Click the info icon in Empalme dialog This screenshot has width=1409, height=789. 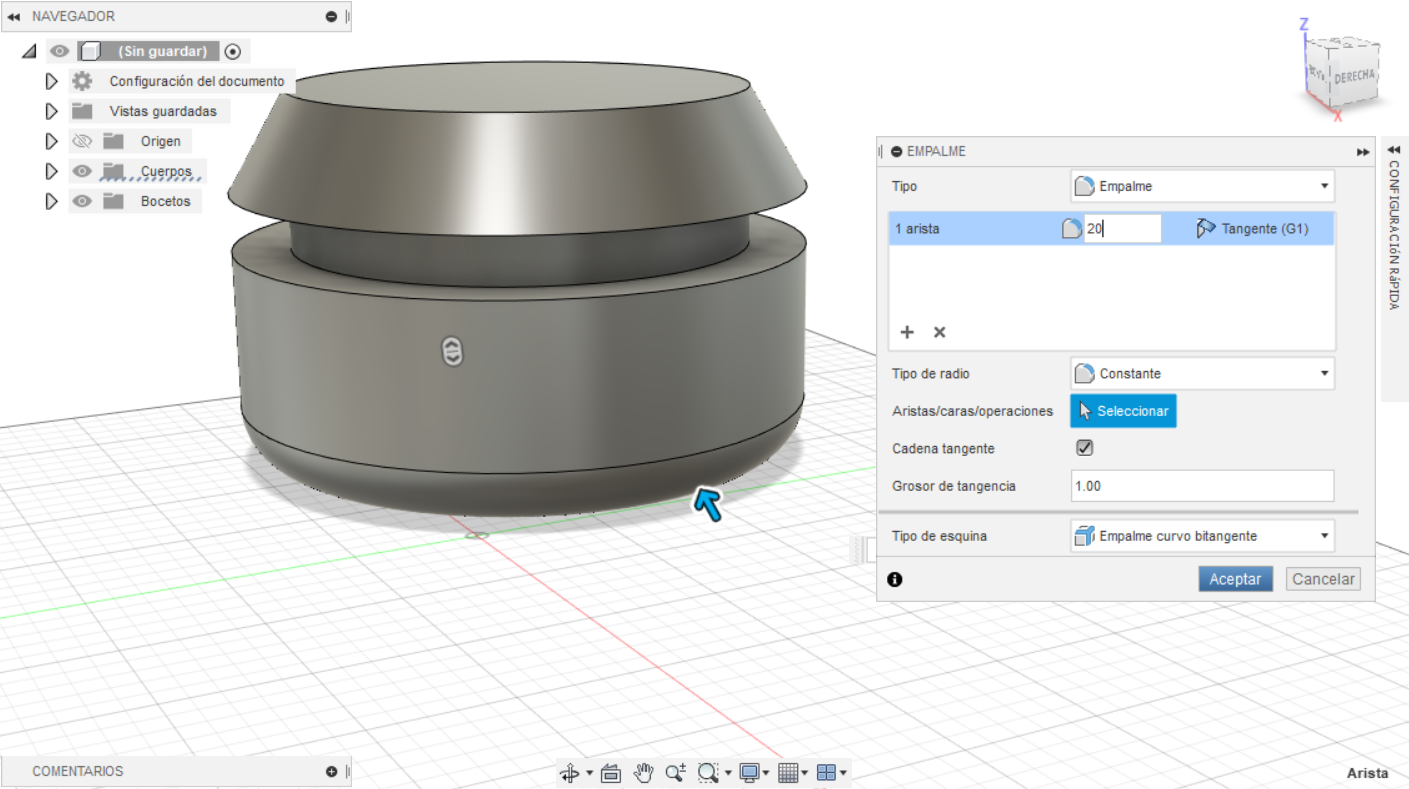[895, 579]
